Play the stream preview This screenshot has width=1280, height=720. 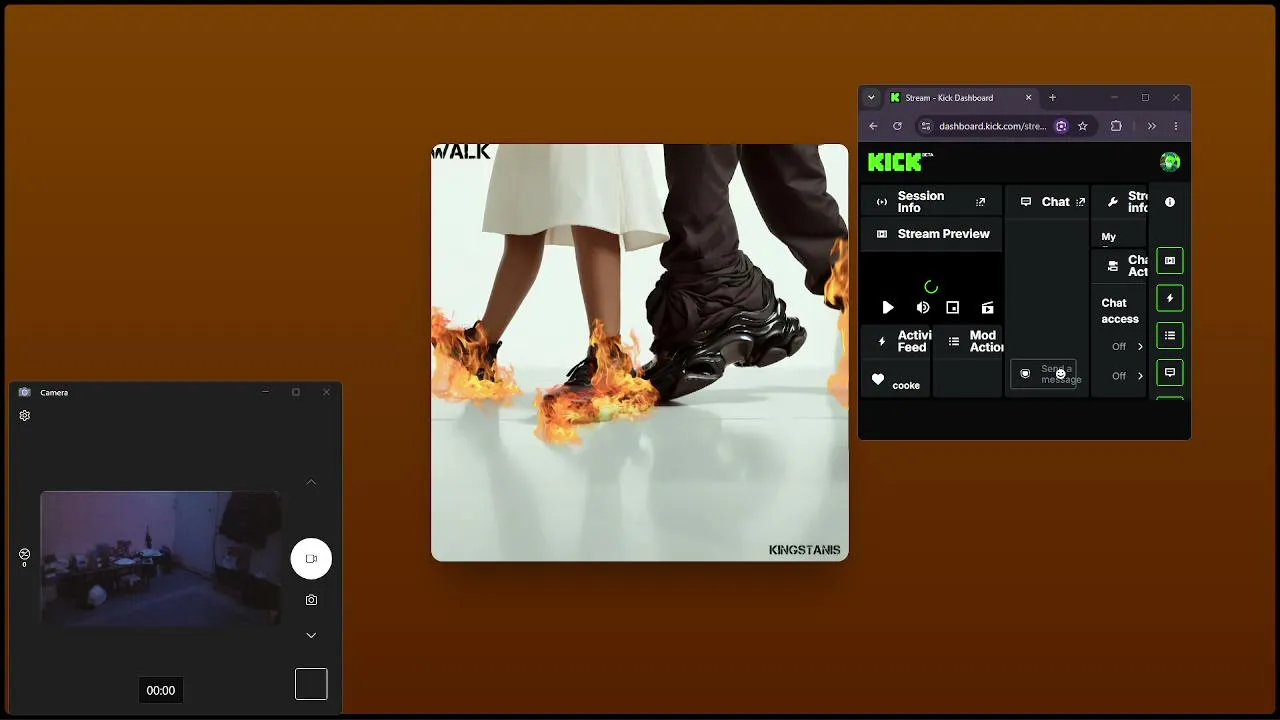click(888, 308)
